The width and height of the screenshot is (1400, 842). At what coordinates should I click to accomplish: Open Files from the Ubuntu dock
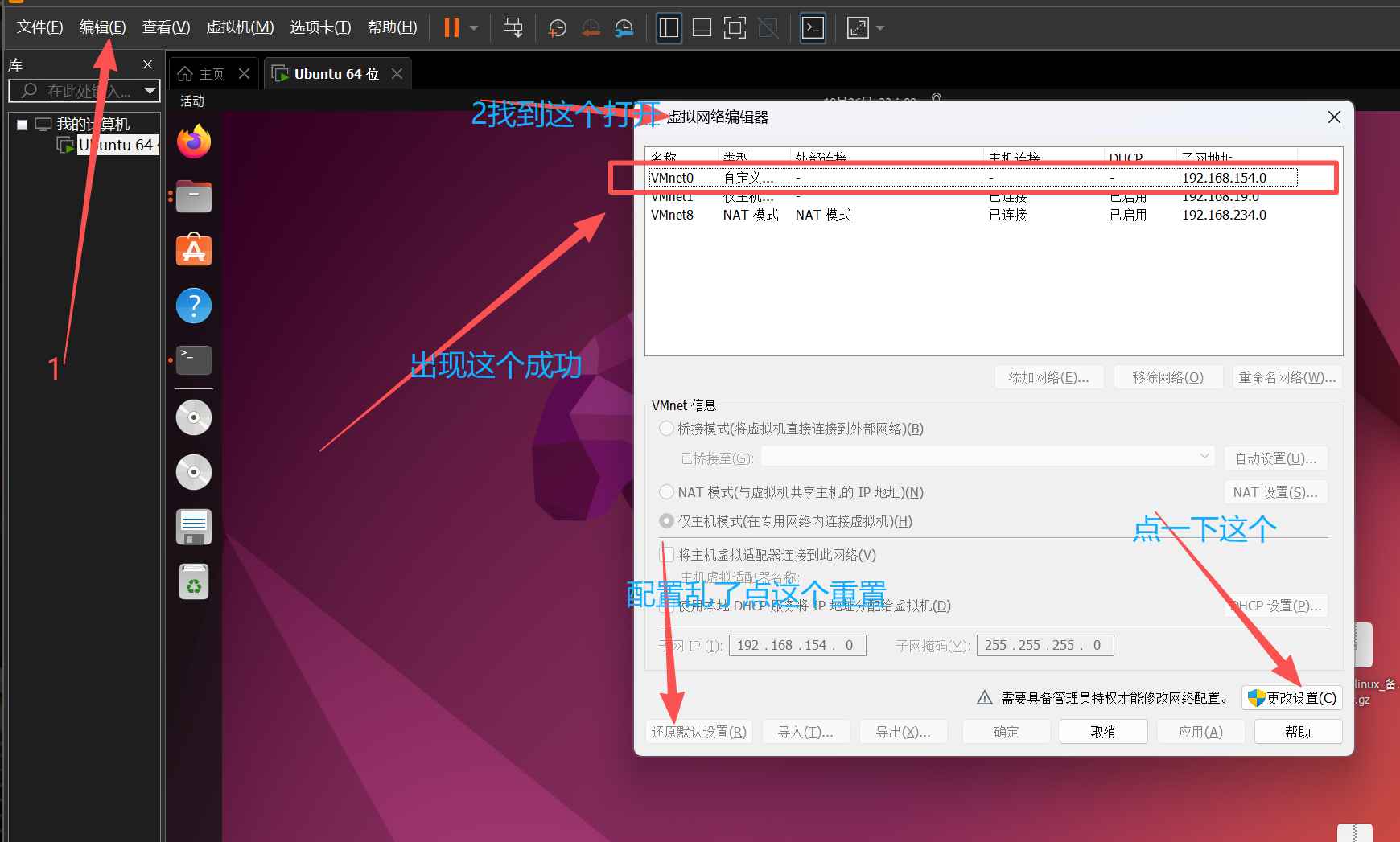click(x=194, y=196)
